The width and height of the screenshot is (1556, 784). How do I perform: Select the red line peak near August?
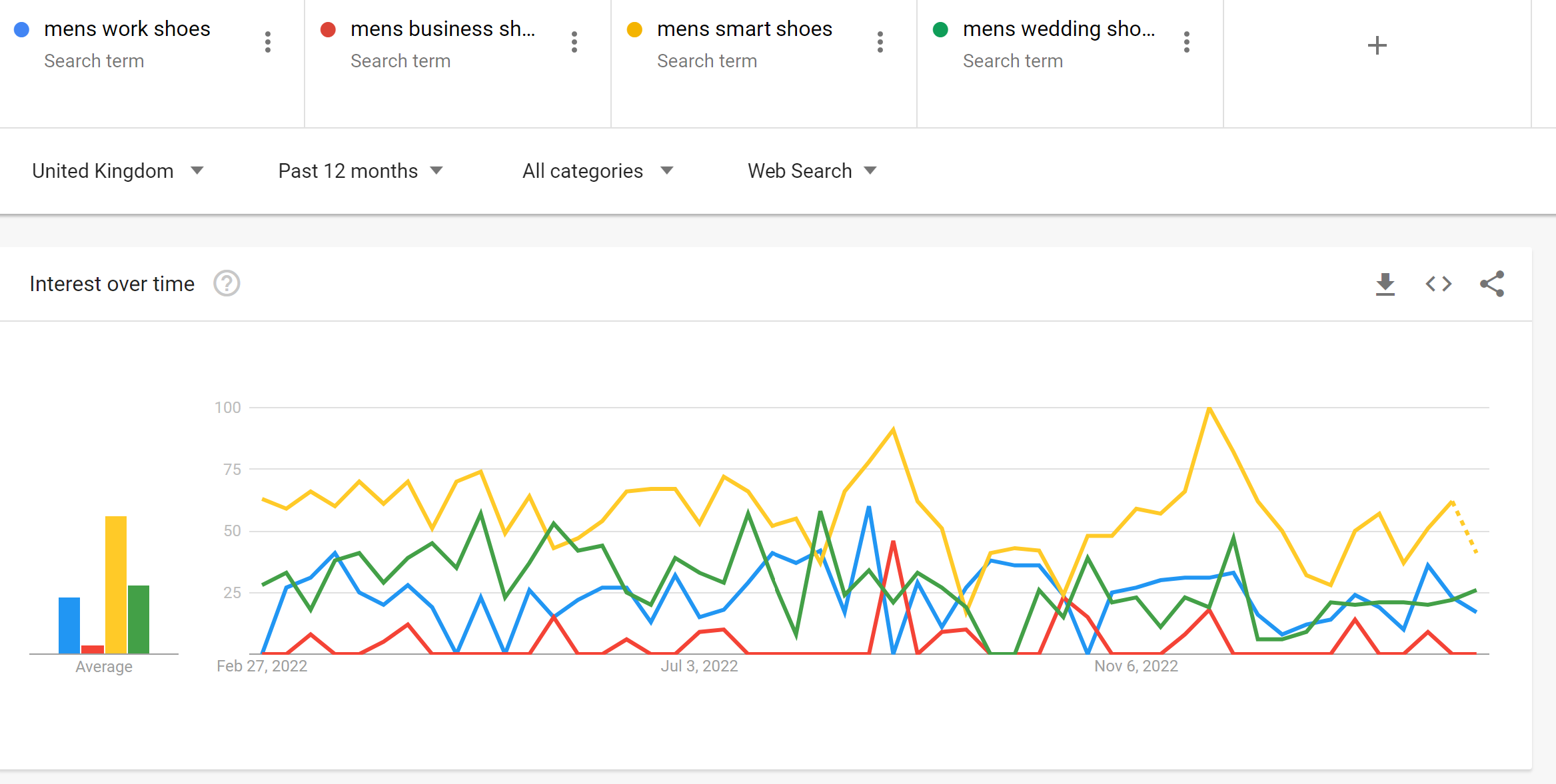pyautogui.click(x=893, y=542)
